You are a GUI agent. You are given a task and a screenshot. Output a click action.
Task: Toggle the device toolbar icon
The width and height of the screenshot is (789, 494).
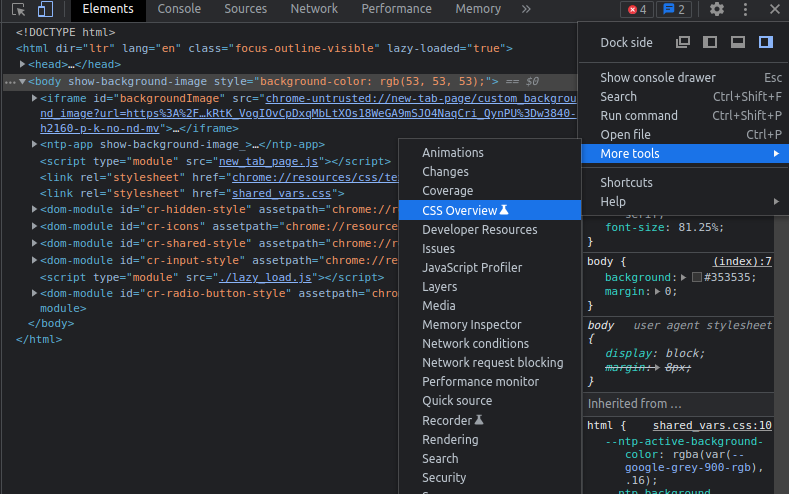tap(45, 9)
